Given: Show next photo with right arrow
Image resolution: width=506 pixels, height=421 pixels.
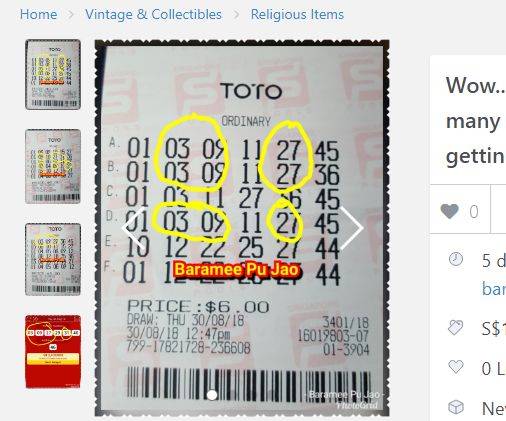Looking at the screenshot, I should point(352,228).
